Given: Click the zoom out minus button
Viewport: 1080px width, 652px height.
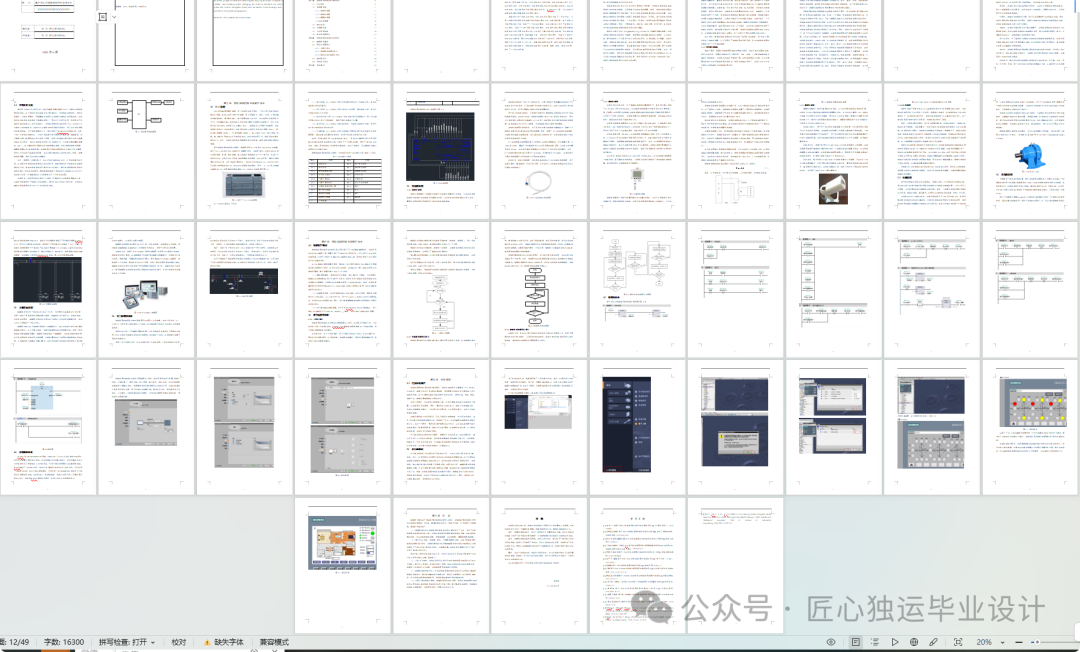Looking at the screenshot, I should coord(1019,642).
